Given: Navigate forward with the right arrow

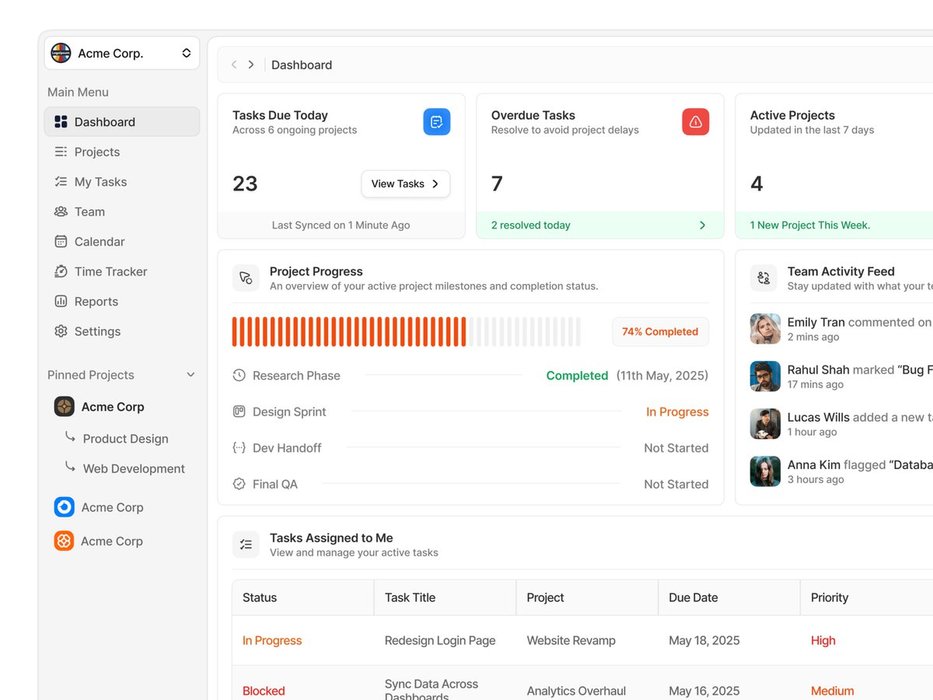Looking at the screenshot, I should pyautogui.click(x=251, y=65).
